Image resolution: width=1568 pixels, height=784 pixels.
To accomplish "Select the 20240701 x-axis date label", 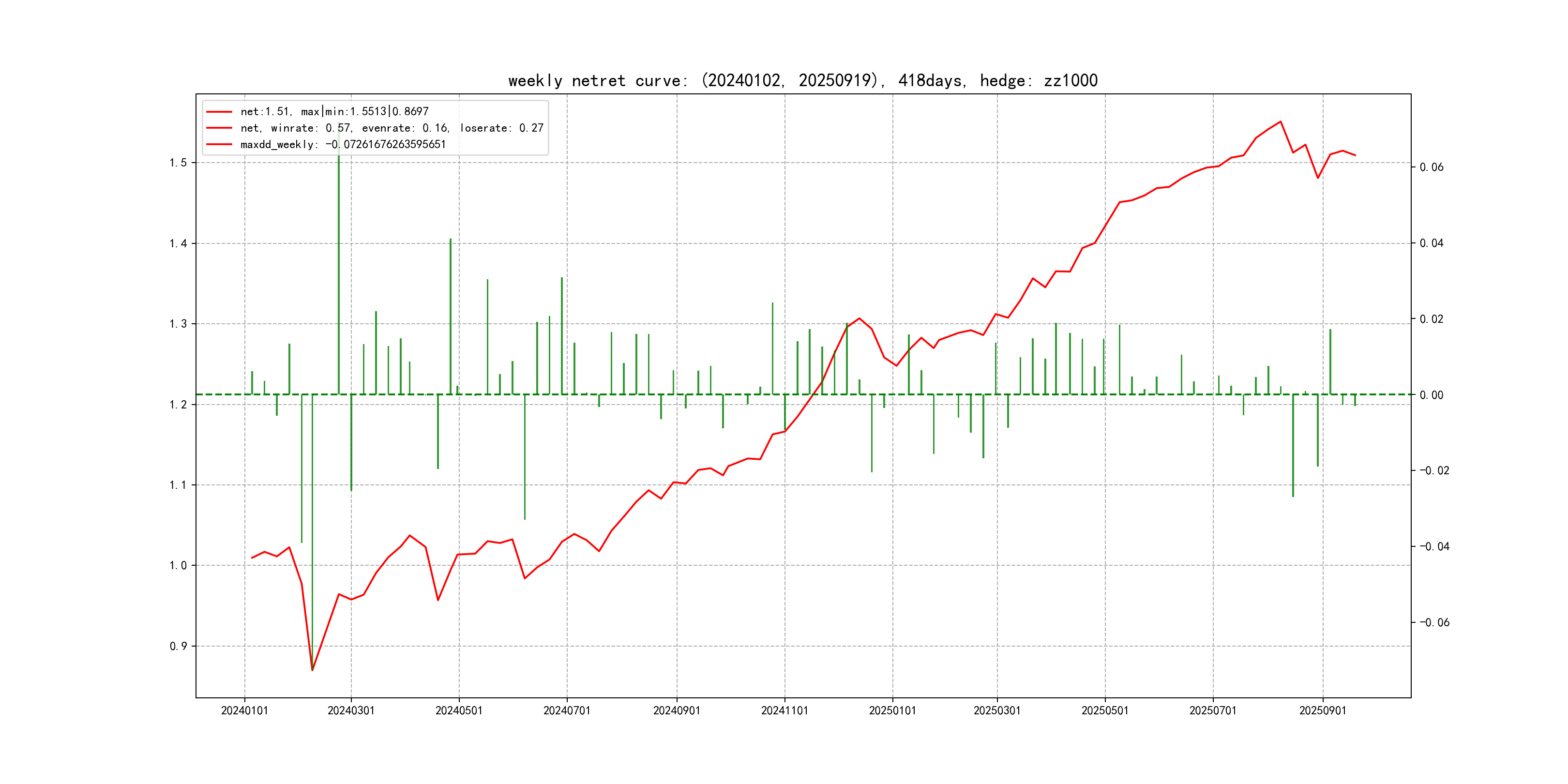I will 567,710.
